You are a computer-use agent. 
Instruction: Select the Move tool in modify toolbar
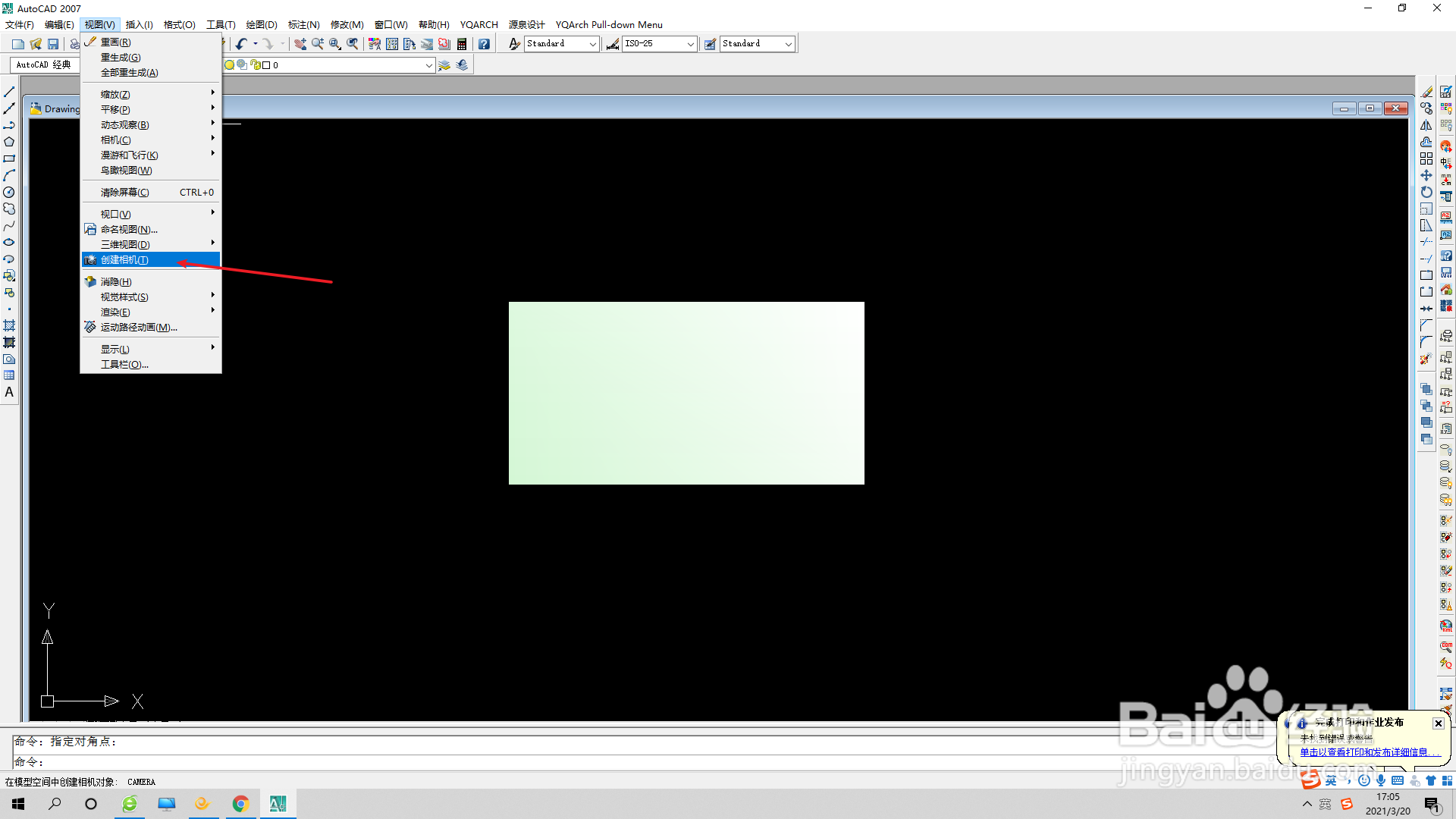(x=1426, y=175)
